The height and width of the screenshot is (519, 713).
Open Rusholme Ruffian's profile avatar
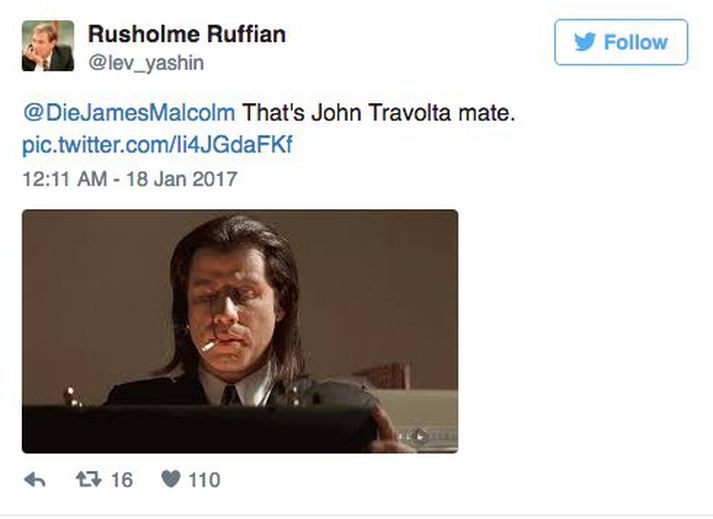coord(48,45)
